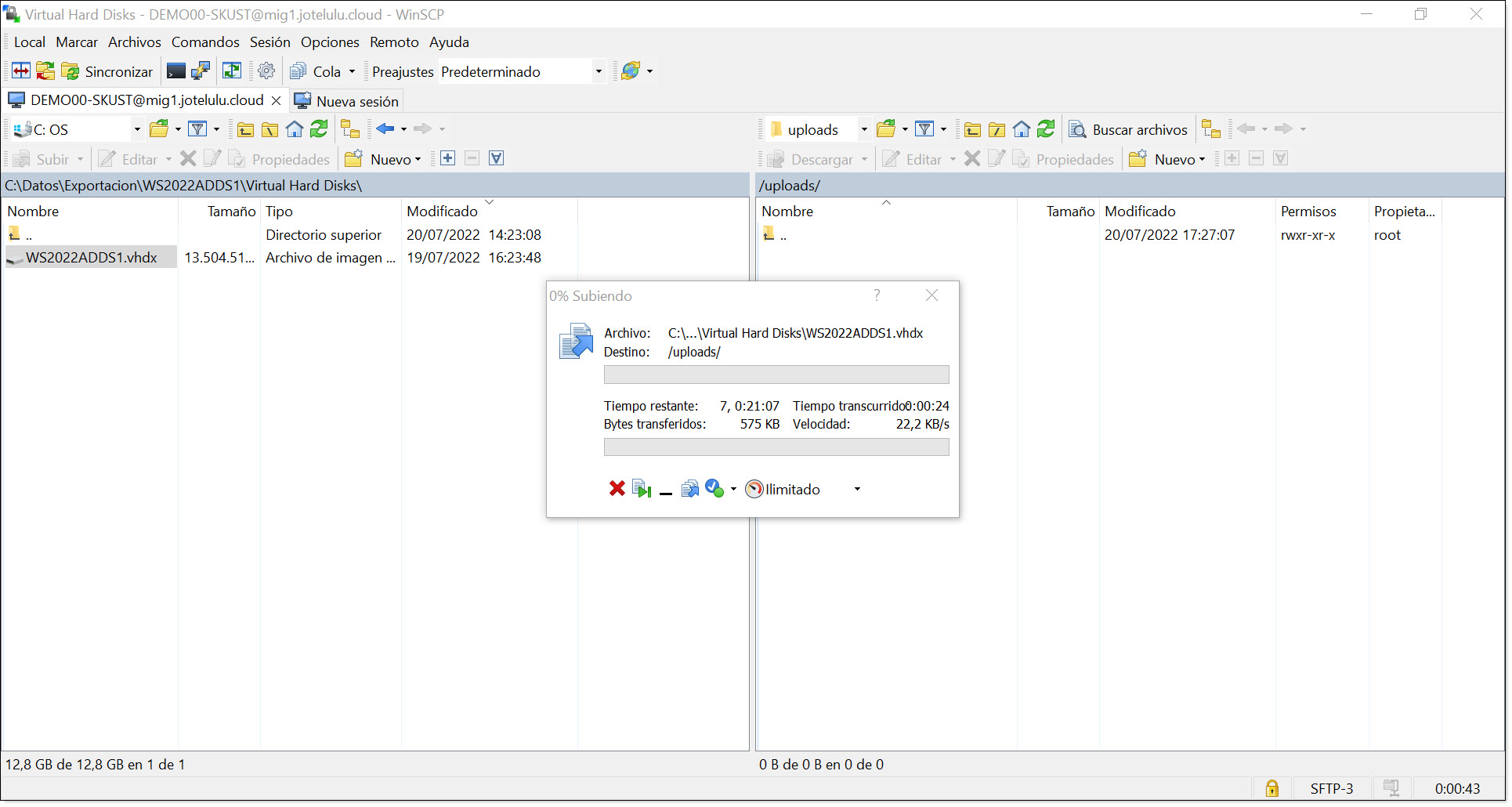The width and height of the screenshot is (1512, 807).
Task: Open a console with the terminal icon
Action: pos(175,71)
